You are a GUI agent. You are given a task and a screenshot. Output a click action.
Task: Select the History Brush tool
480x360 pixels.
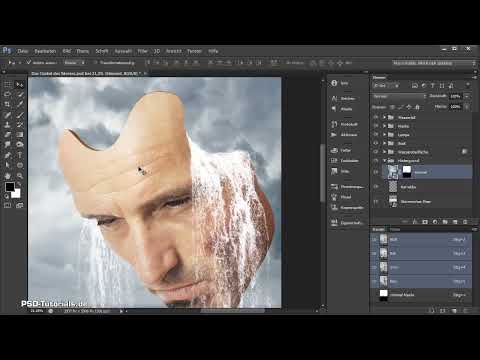20,125
